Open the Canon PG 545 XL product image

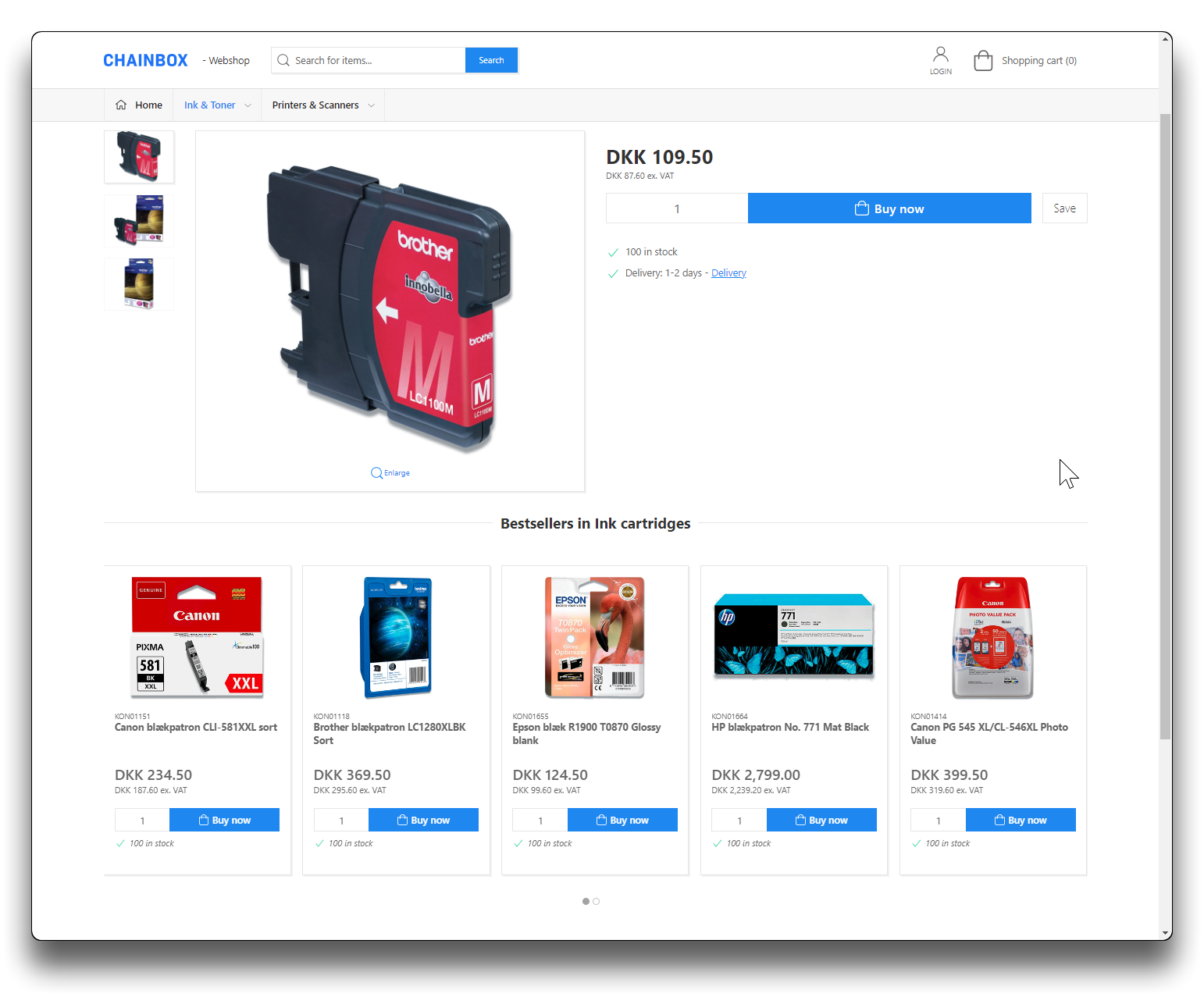[x=993, y=637]
